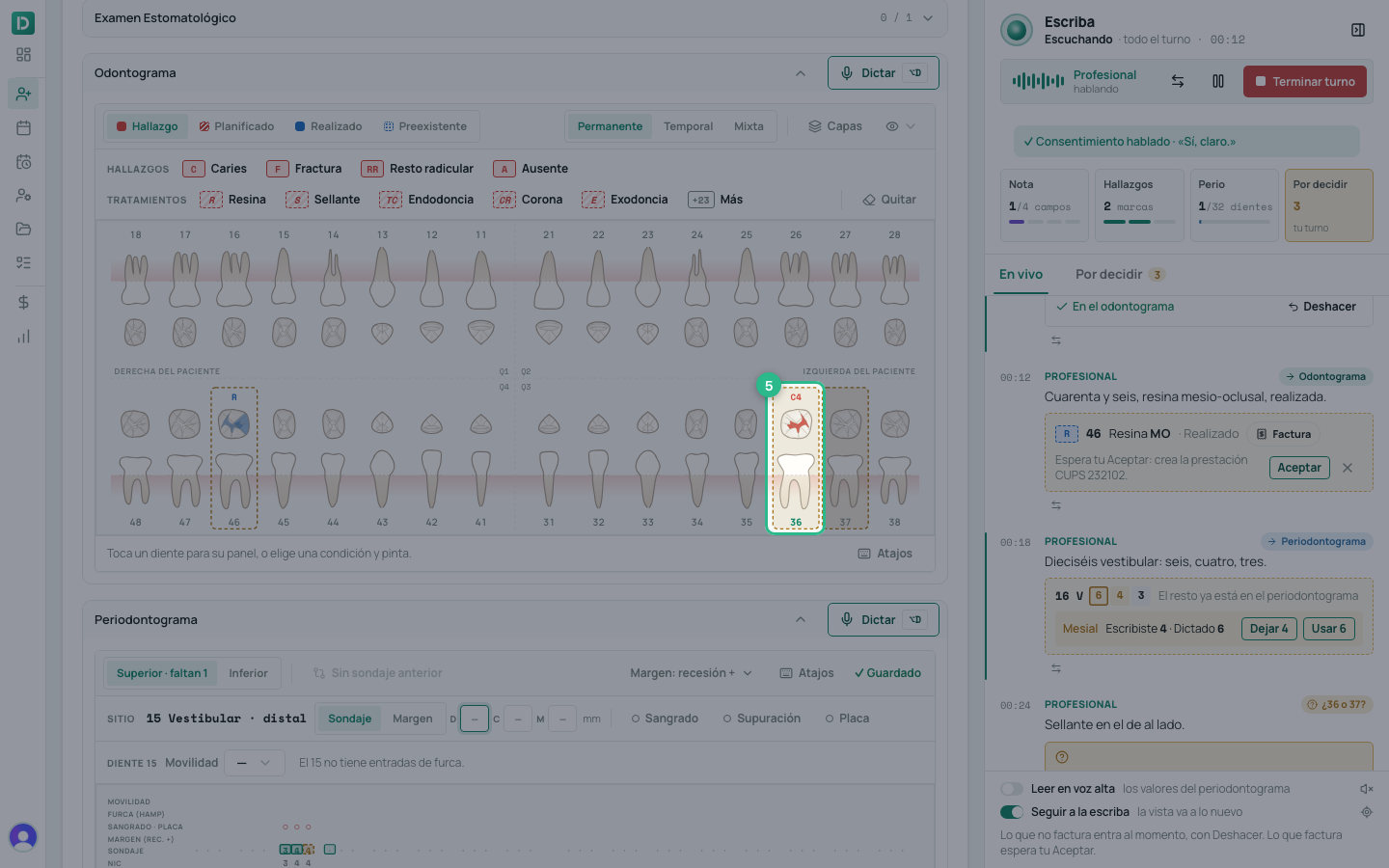Accept the Resina MO suggestion with Aceptar
1389x868 pixels.
tap(1299, 468)
